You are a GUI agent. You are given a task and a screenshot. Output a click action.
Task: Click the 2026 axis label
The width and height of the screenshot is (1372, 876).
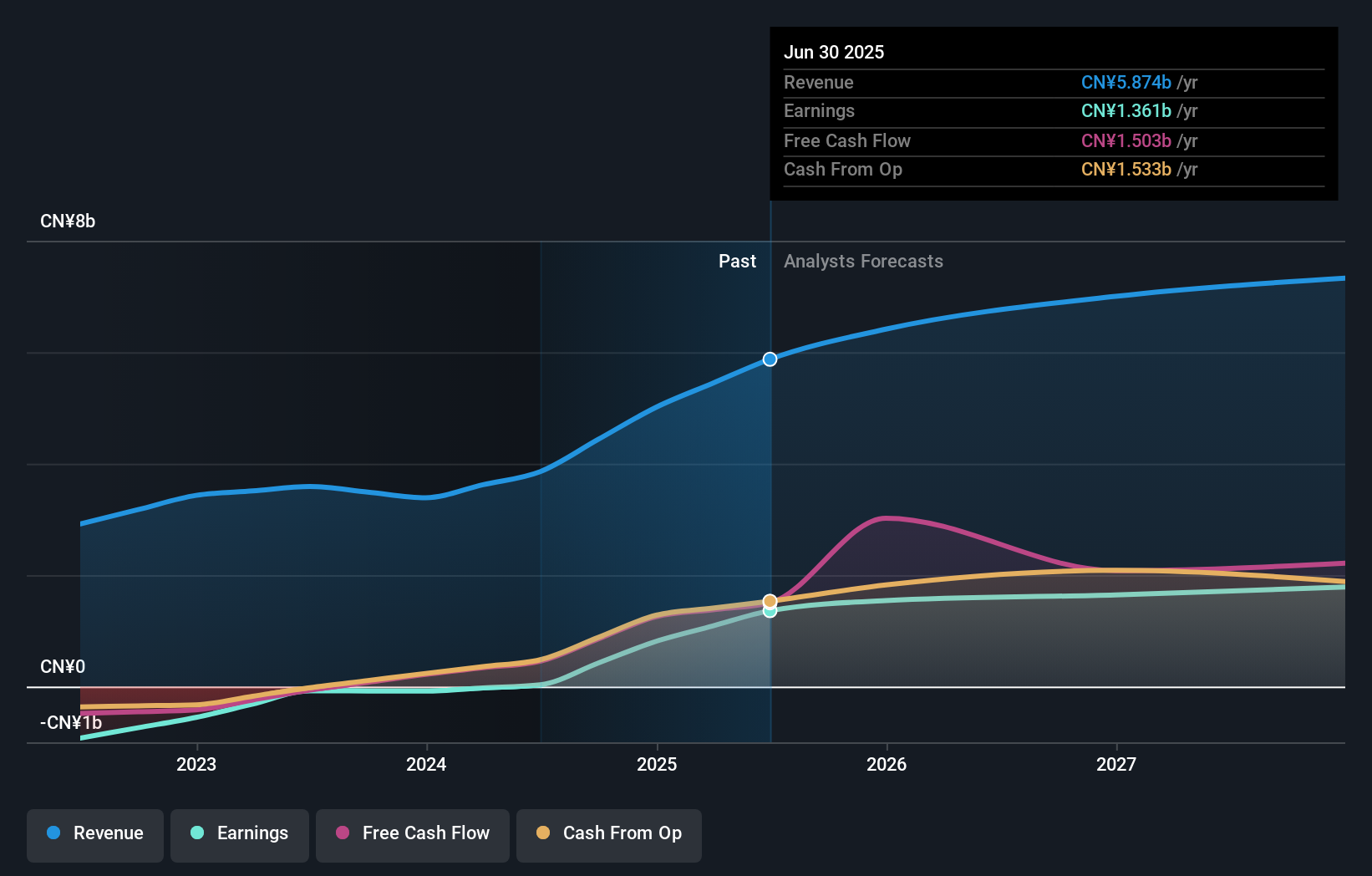[x=887, y=764]
